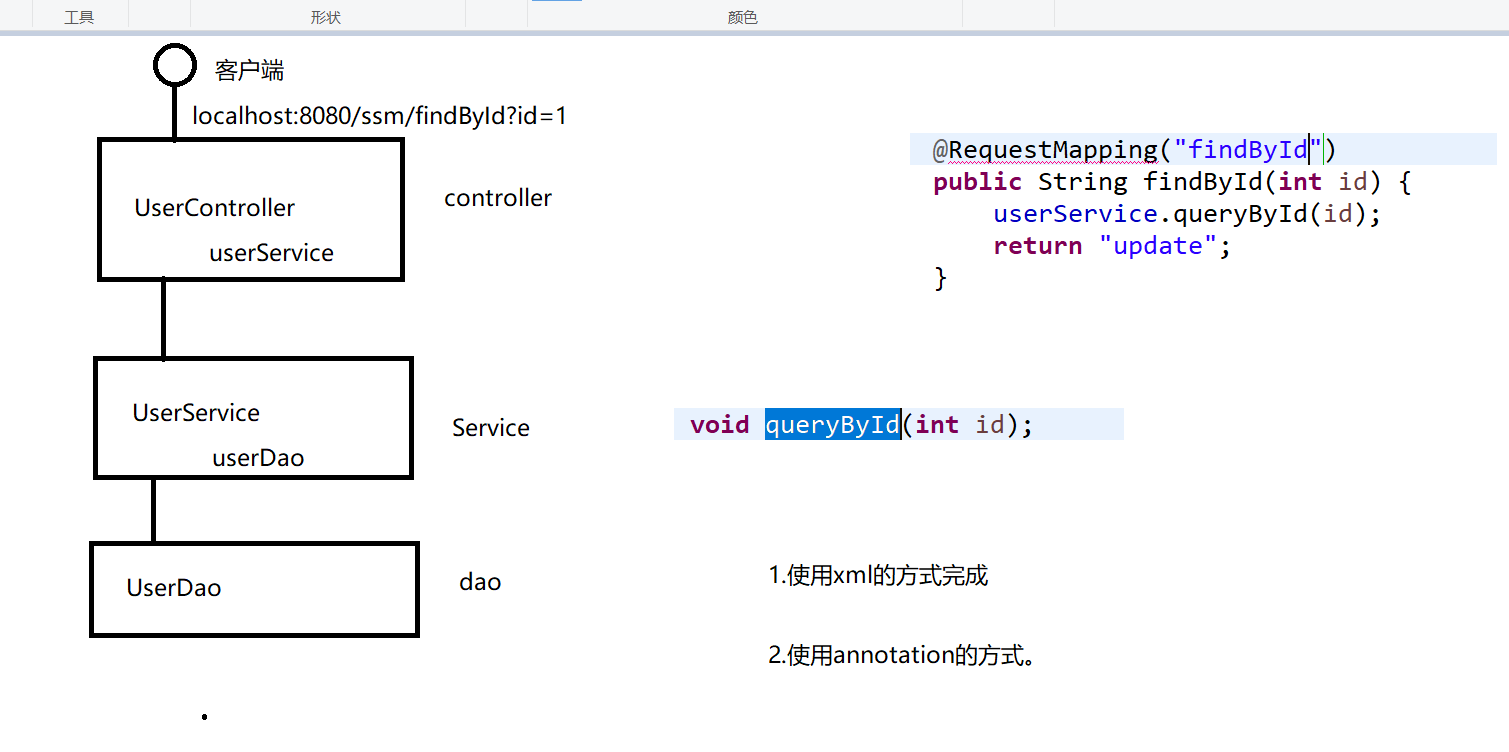Click userDao text inside the UserService box
Screen dimensions: 1509x752
(x=258, y=458)
